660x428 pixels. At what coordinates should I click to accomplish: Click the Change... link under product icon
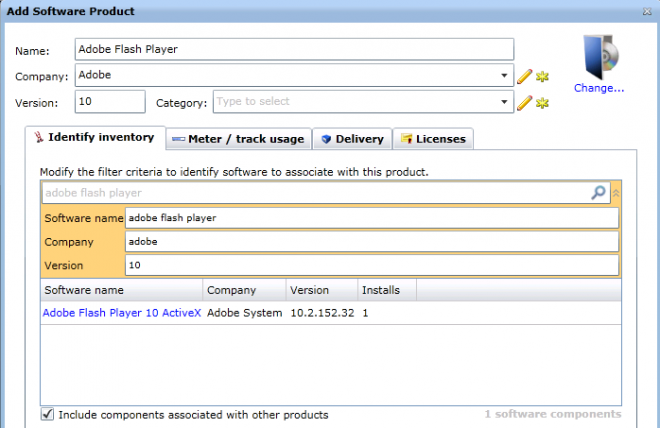[599, 88]
